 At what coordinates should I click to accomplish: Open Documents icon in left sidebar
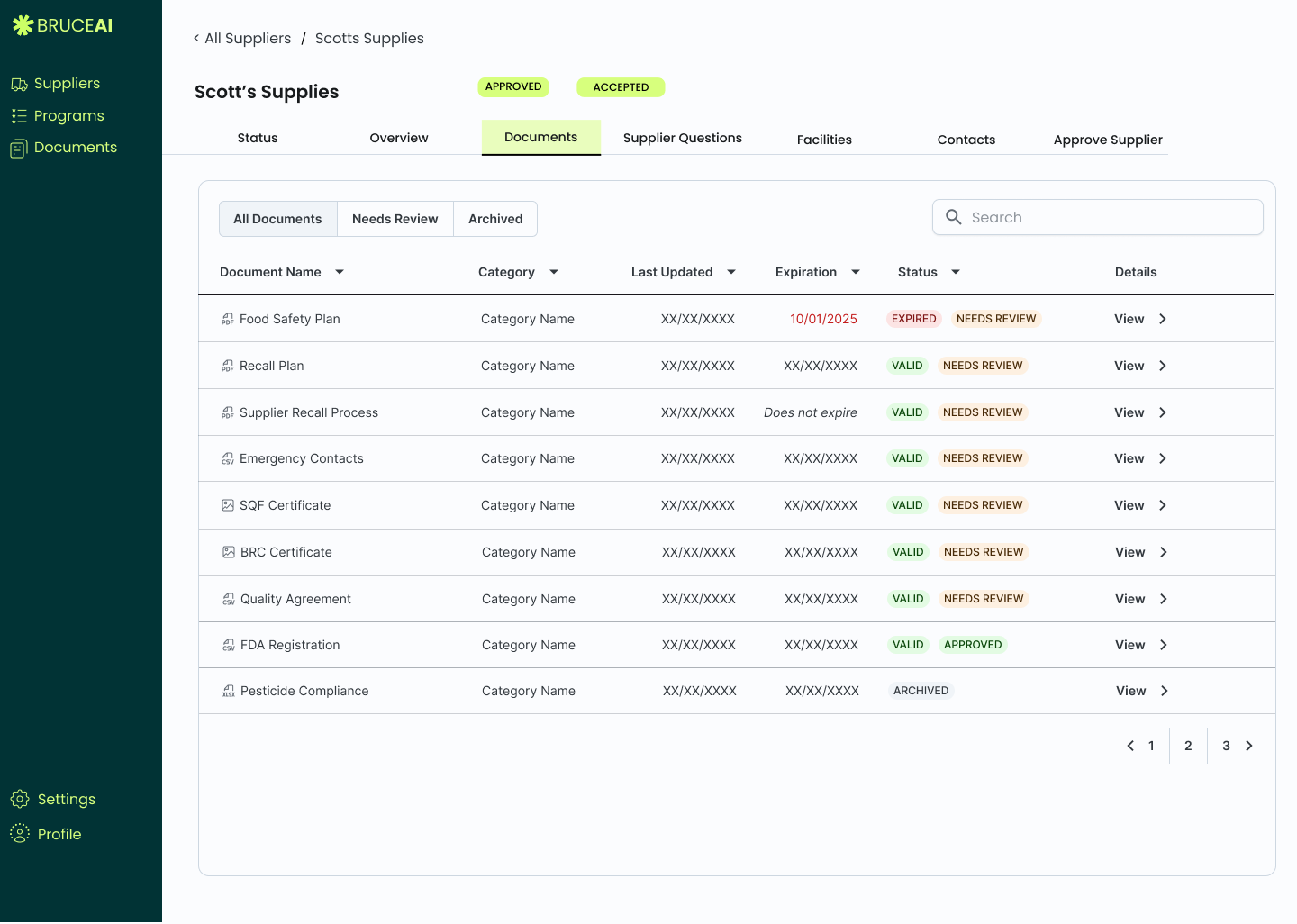[19, 149]
